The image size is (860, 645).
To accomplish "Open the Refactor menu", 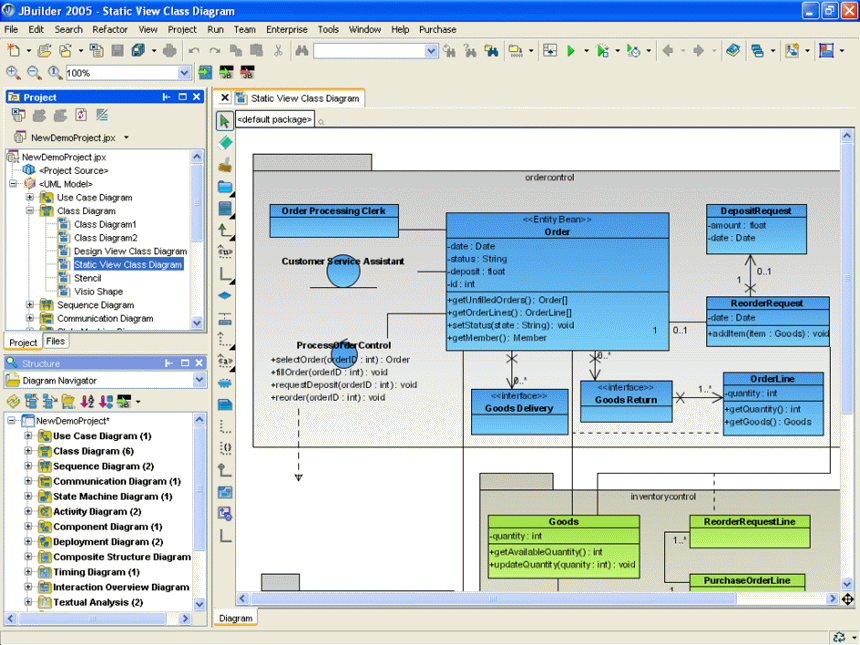I will (110, 30).
